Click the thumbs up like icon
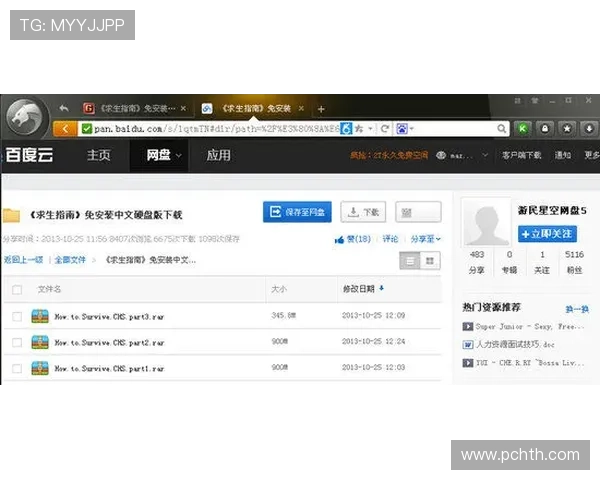Image resolution: width=600 pixels, height=480 pixels. pos(339,240)
